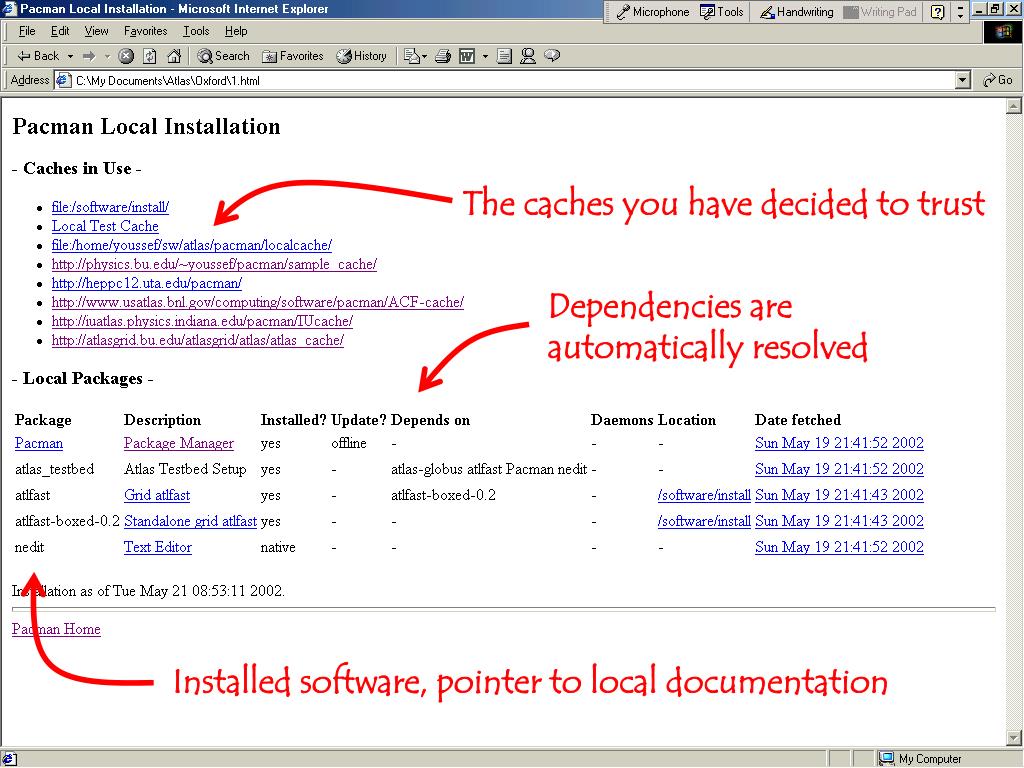Edit the page with the Word icon
Screen dimensions: 1024x768
point(467,56)
